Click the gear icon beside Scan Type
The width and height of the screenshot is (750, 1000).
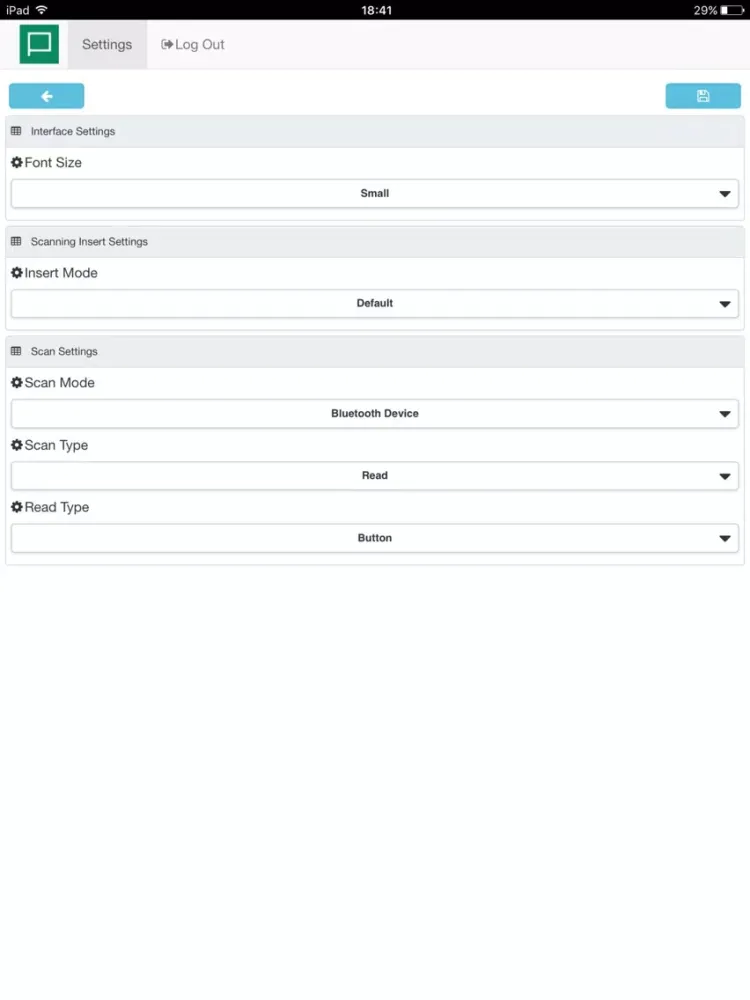coord(17,445)
